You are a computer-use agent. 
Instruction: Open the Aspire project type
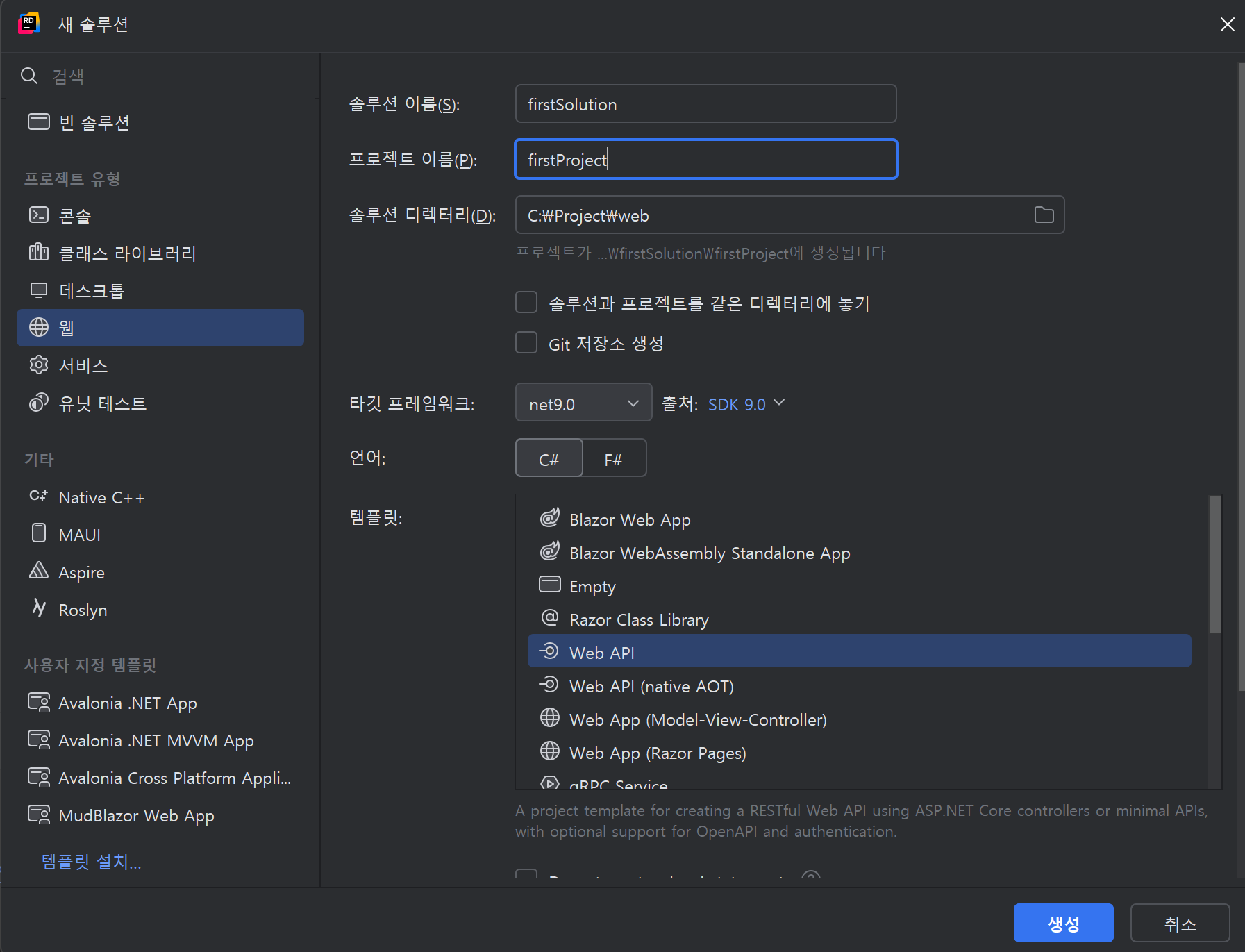click(x=160, y=572)
